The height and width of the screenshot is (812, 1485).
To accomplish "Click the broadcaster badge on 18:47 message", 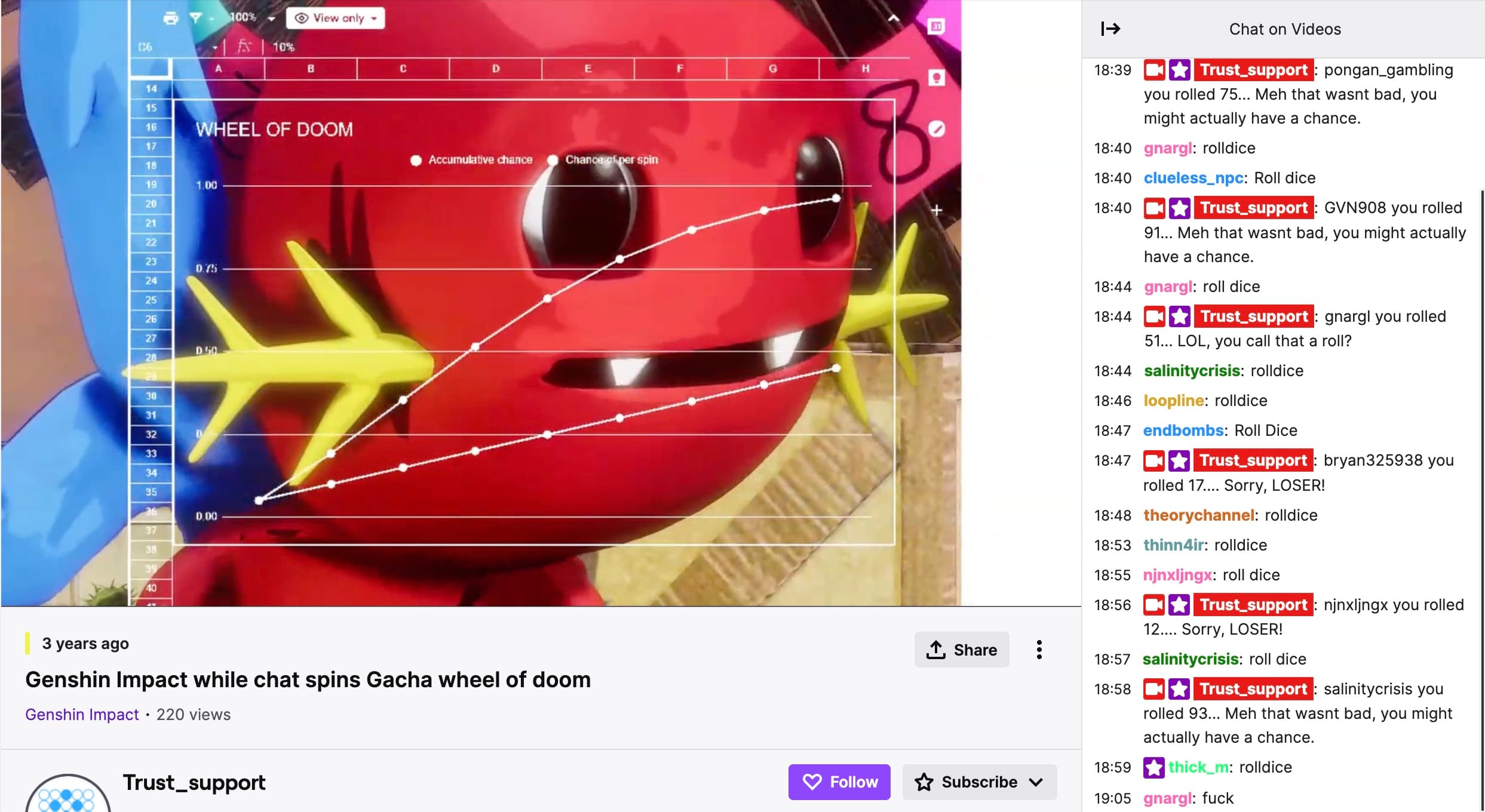I will coord(1153,460).
